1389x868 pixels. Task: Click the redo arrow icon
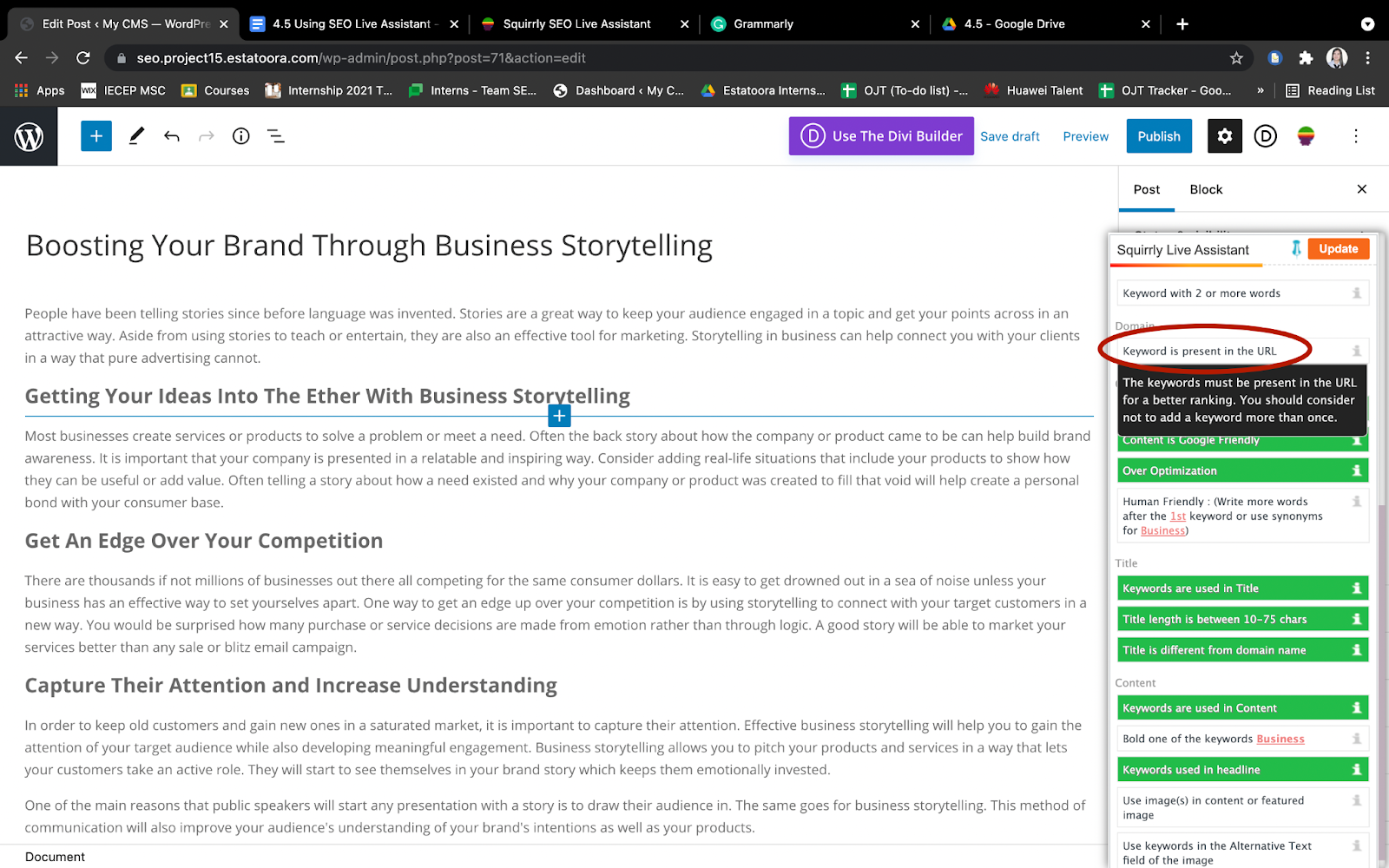207,136
